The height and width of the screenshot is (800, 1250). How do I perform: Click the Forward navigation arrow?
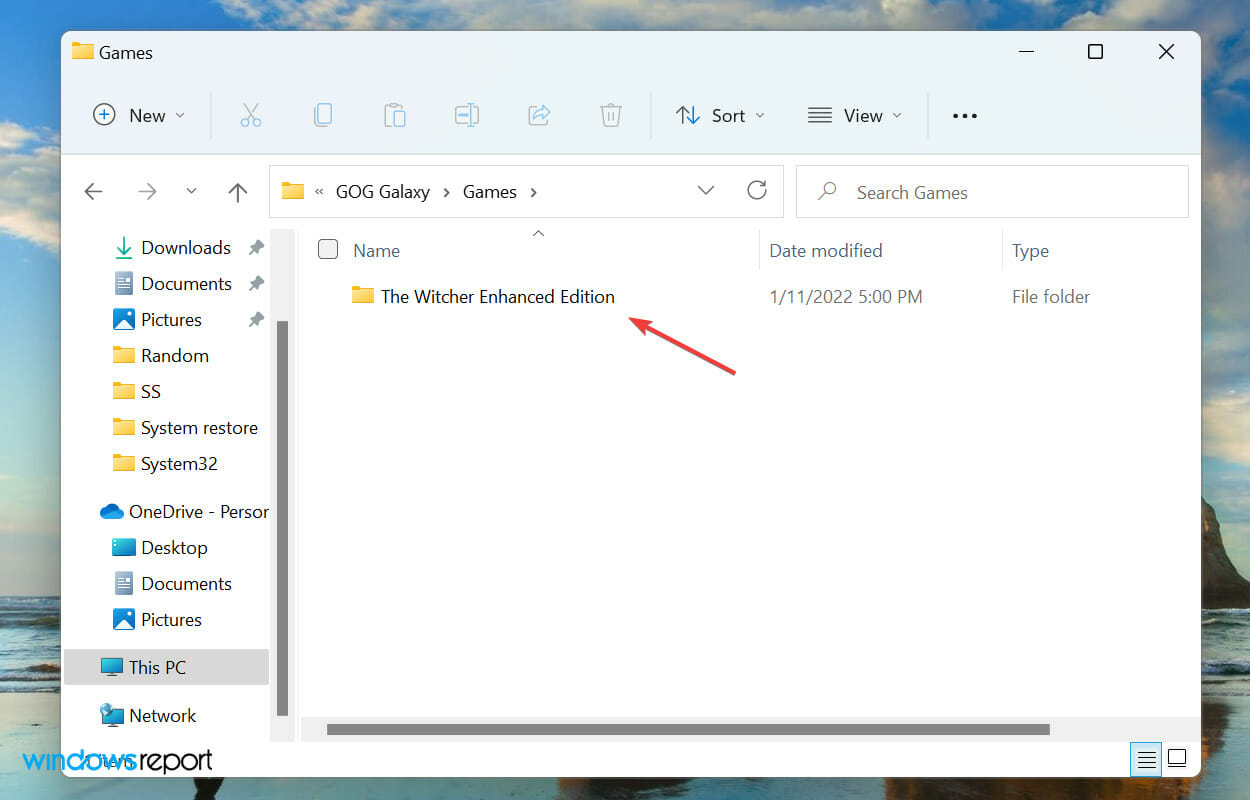(147, 192)
